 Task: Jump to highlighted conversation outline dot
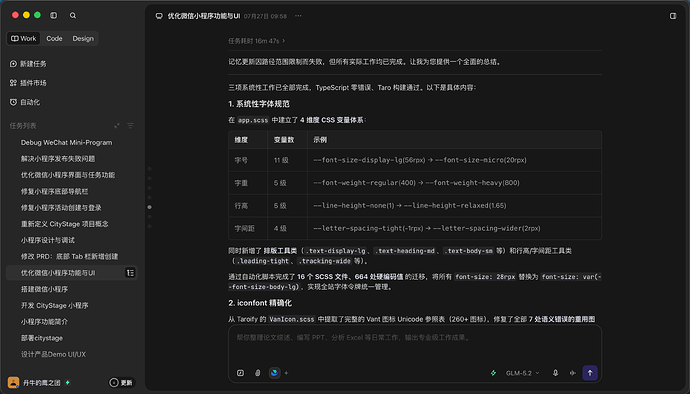coord(150,207)
